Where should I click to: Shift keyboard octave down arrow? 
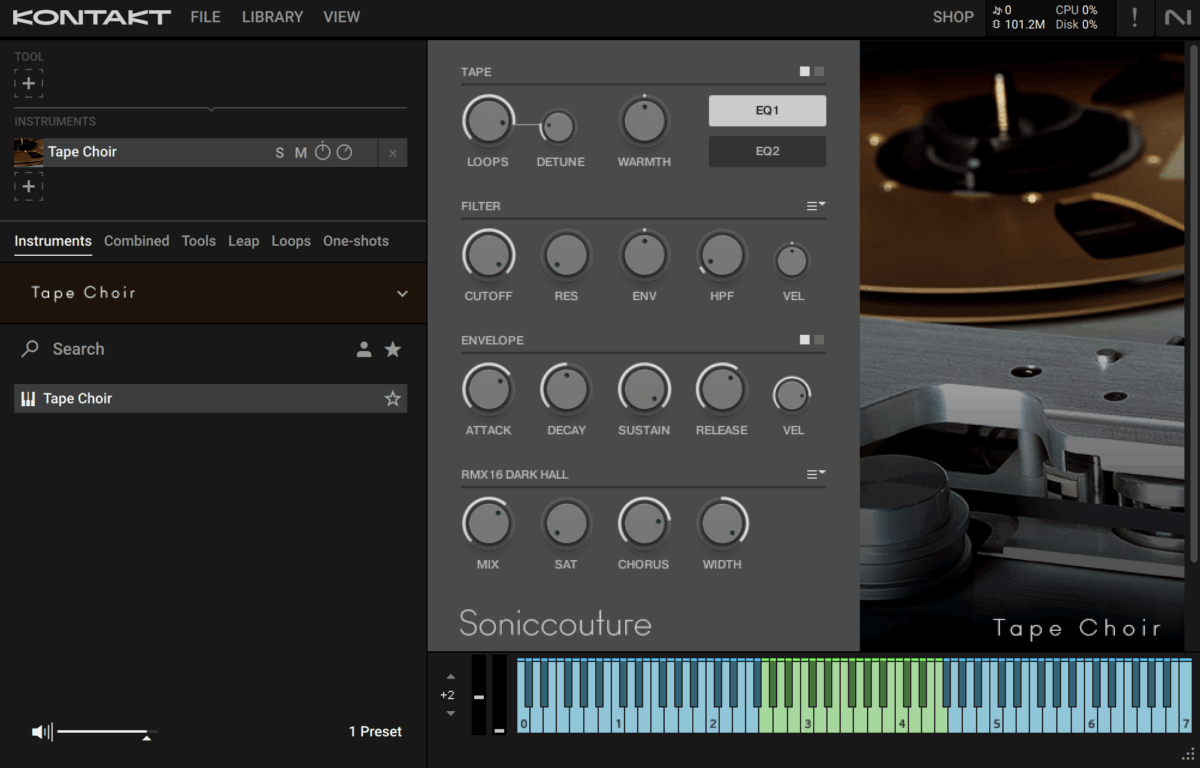coord(450,713)
